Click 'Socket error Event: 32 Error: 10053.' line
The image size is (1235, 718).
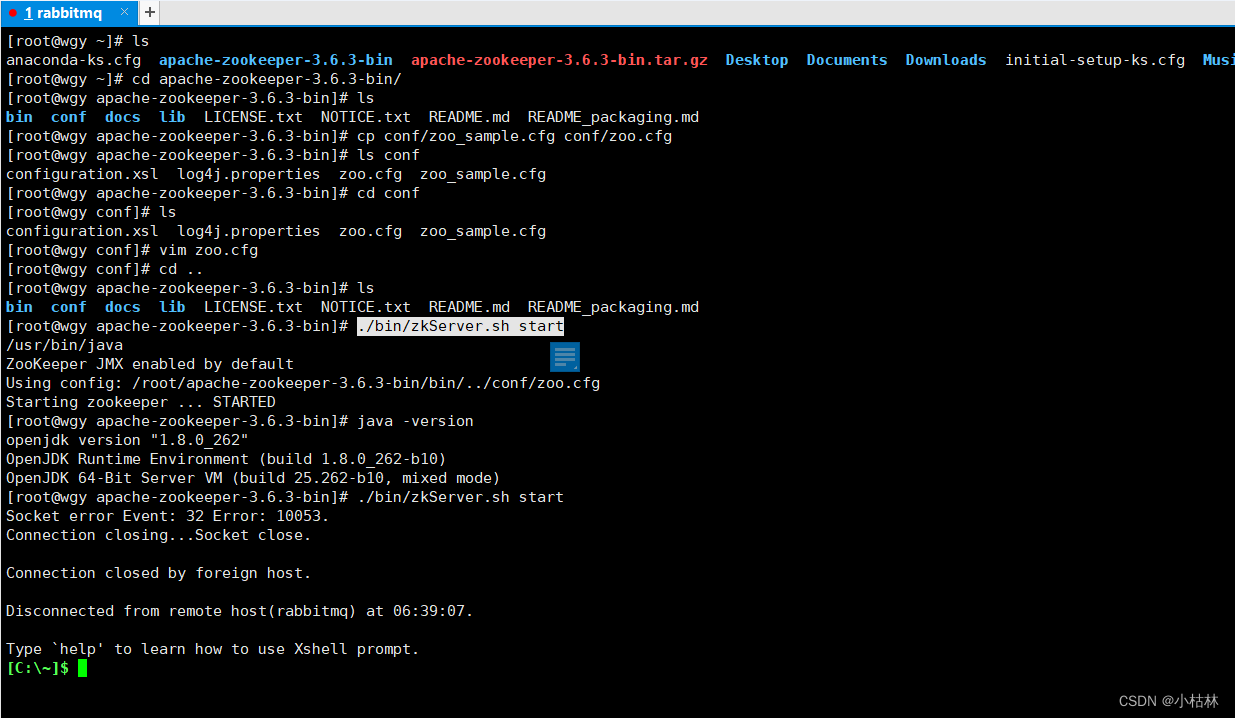[x=168, y=516]
